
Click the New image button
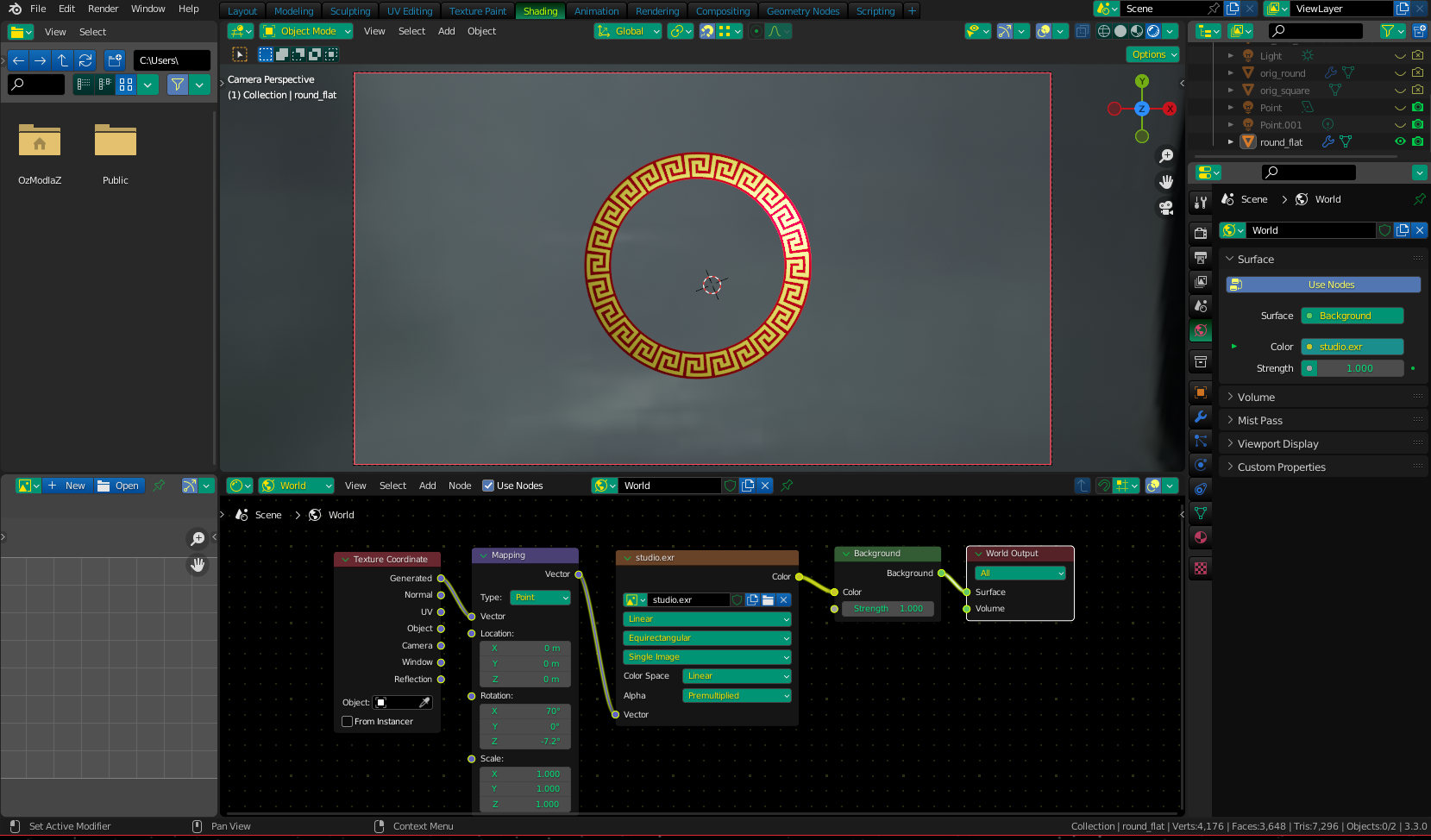tap(66, 486)
